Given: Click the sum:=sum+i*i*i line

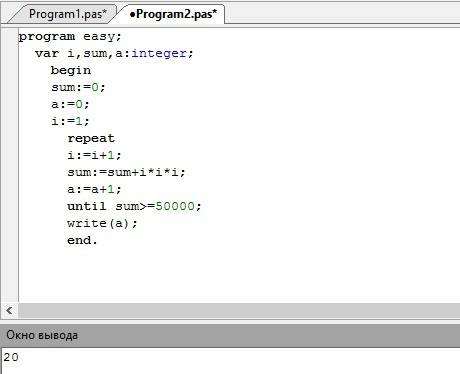Looking at the screenshot, I should [x=126, y=172].
